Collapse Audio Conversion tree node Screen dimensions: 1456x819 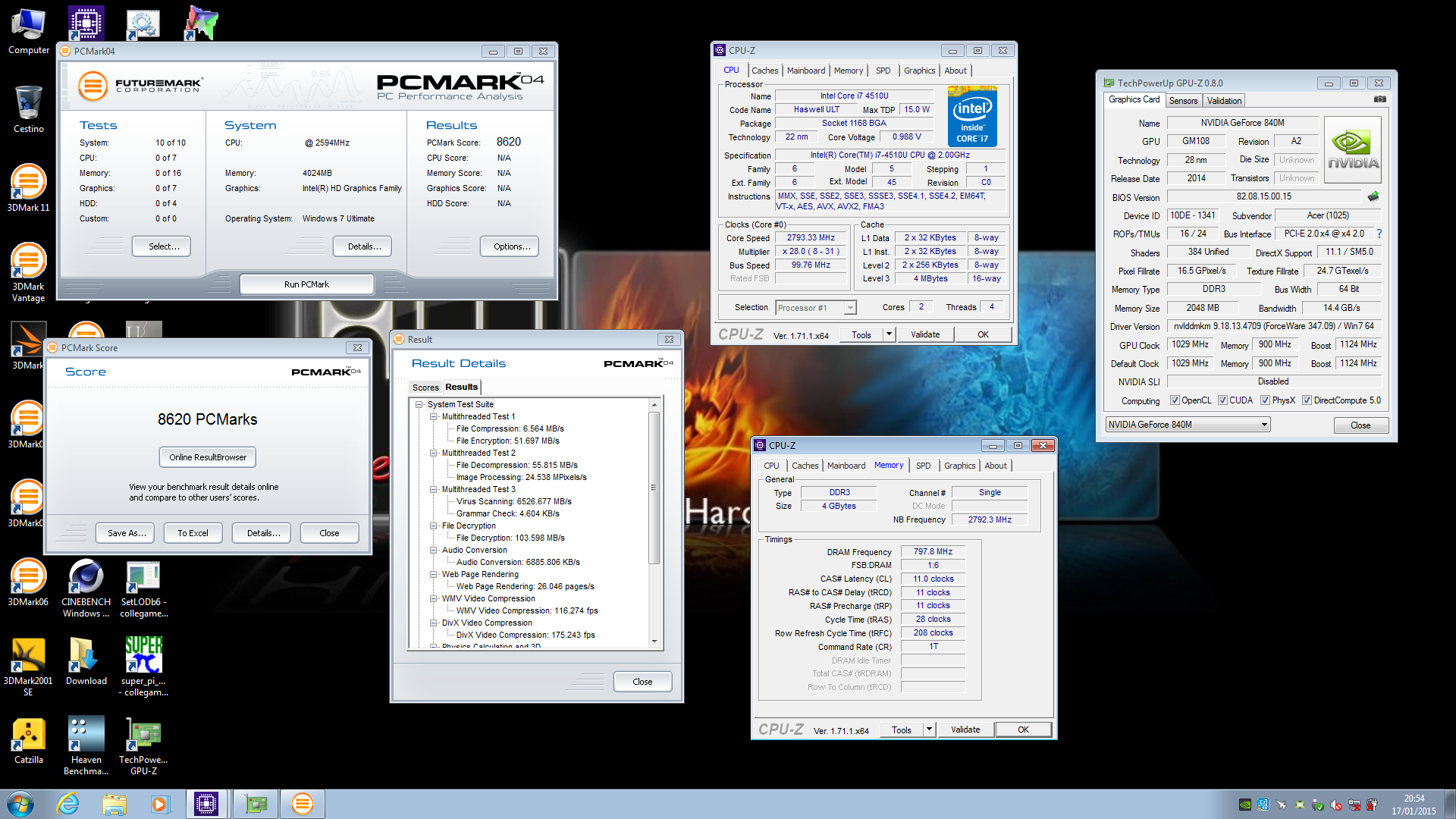click(434, 550)
